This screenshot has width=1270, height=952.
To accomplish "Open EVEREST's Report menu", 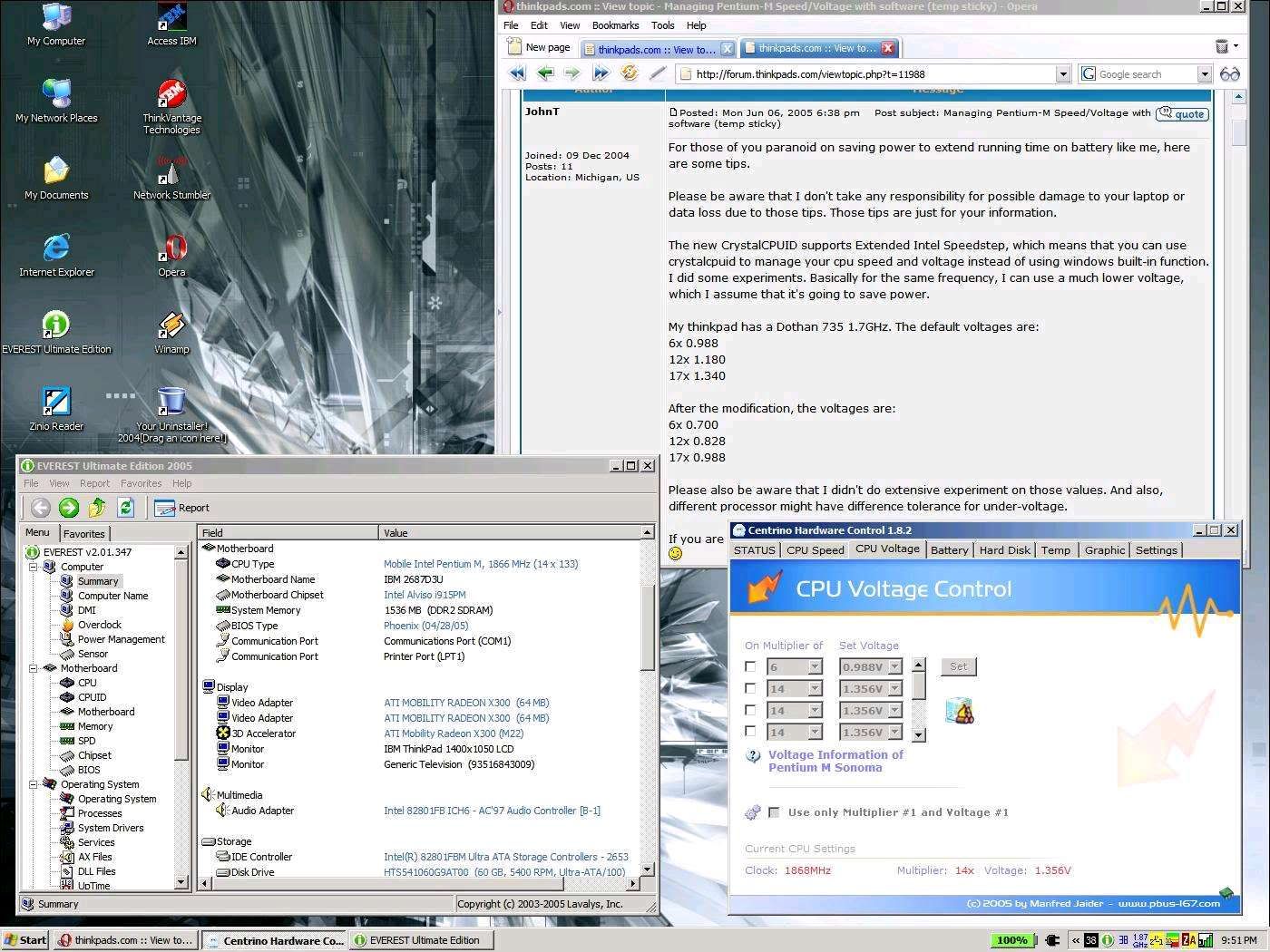I will [x=94, y=483].
